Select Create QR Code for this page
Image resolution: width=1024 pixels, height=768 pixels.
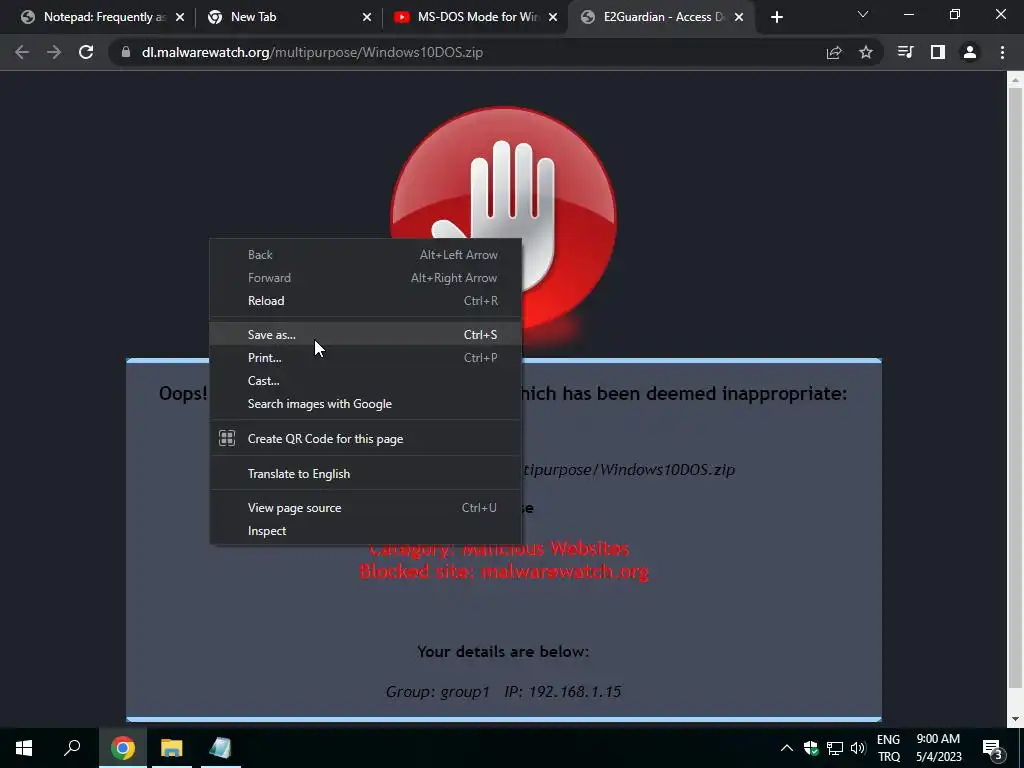coord(365,439)
